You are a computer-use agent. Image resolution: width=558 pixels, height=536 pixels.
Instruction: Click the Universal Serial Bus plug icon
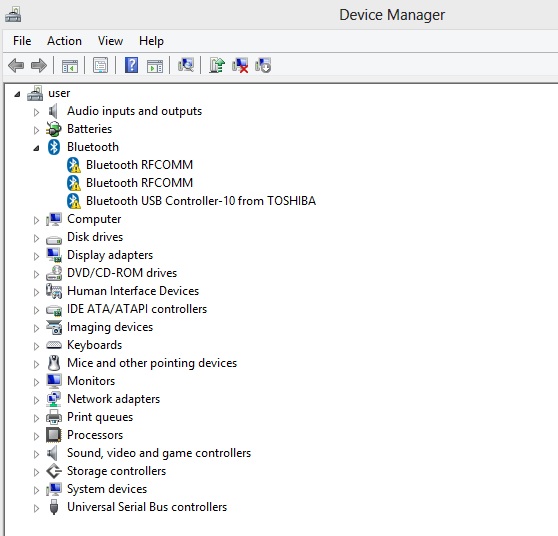[54, 507]
